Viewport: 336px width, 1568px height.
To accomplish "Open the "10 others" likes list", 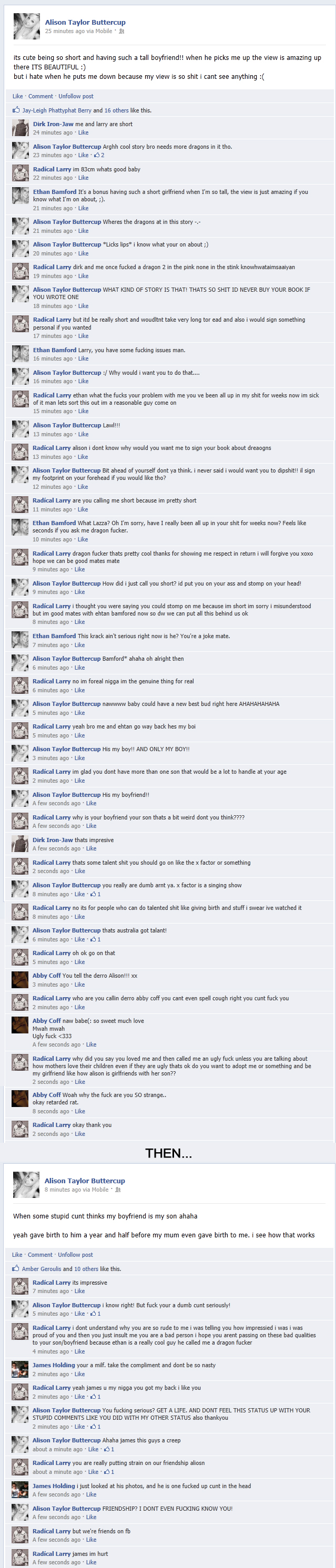I will click(85, 1268).
